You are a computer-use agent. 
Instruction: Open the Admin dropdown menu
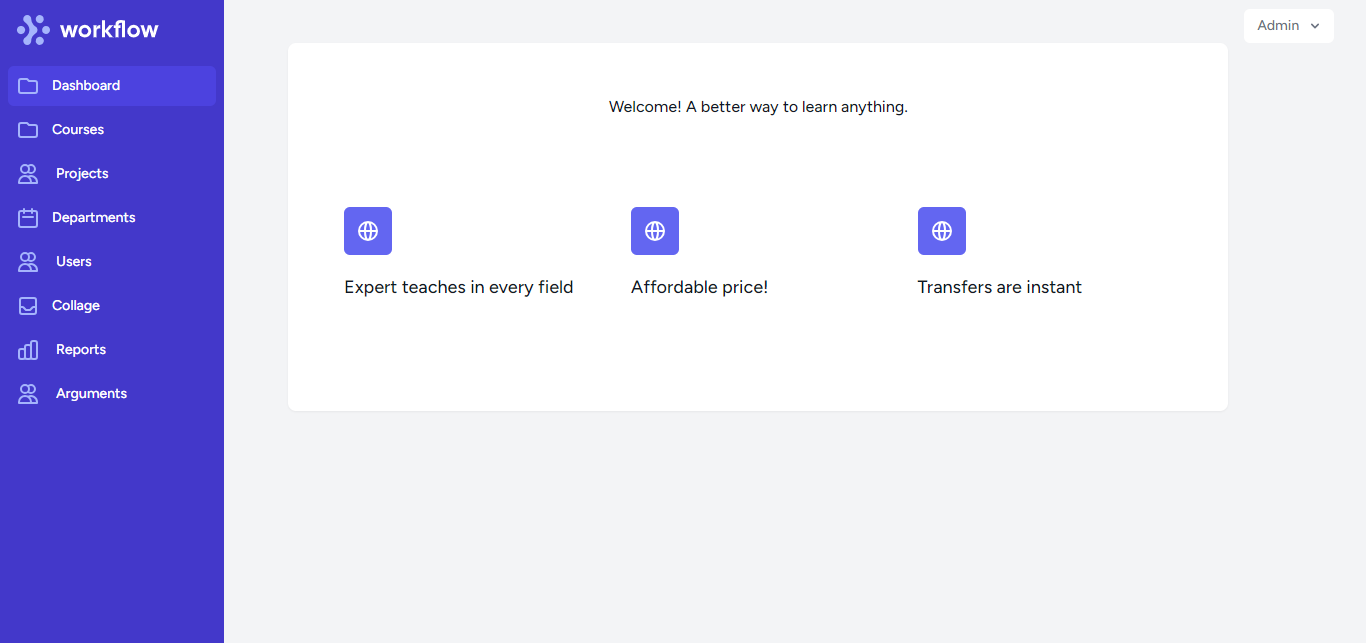pos(1288,25)
